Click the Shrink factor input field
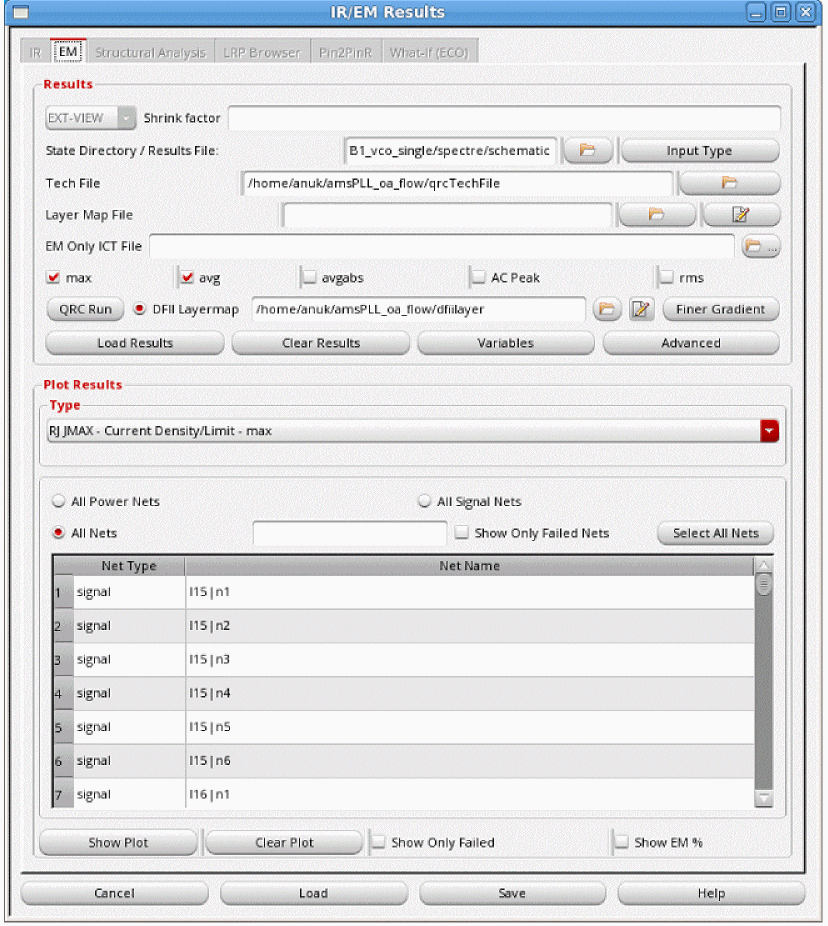The image size is (828, 926). (x=503, y=118)
